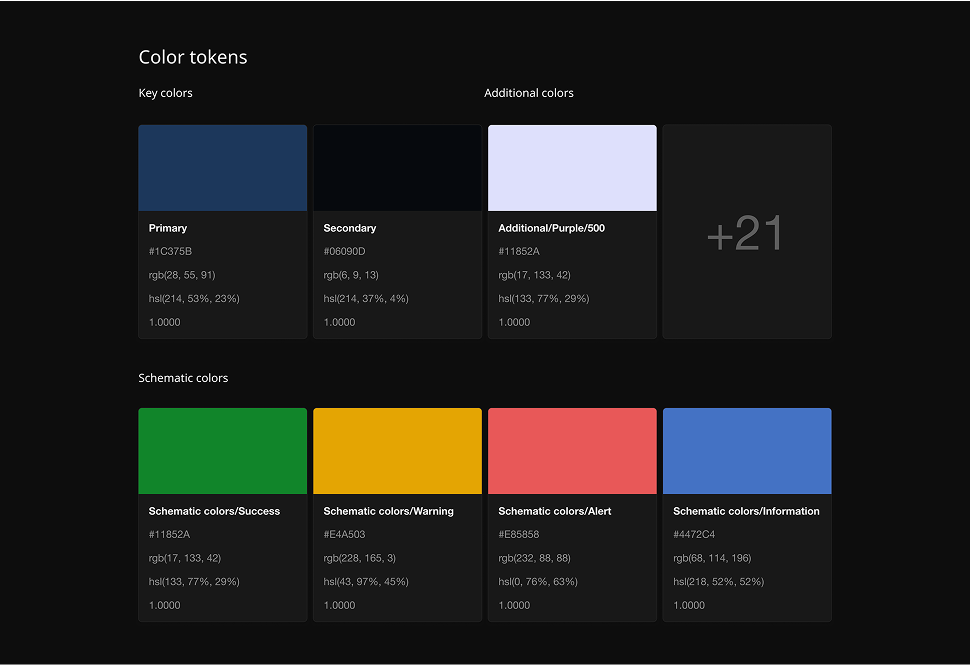This screenshot has width=970, height=665.
Task: Click 1.0000 opacity in Additional/Purple/500 card
Action: click(514, 322)
